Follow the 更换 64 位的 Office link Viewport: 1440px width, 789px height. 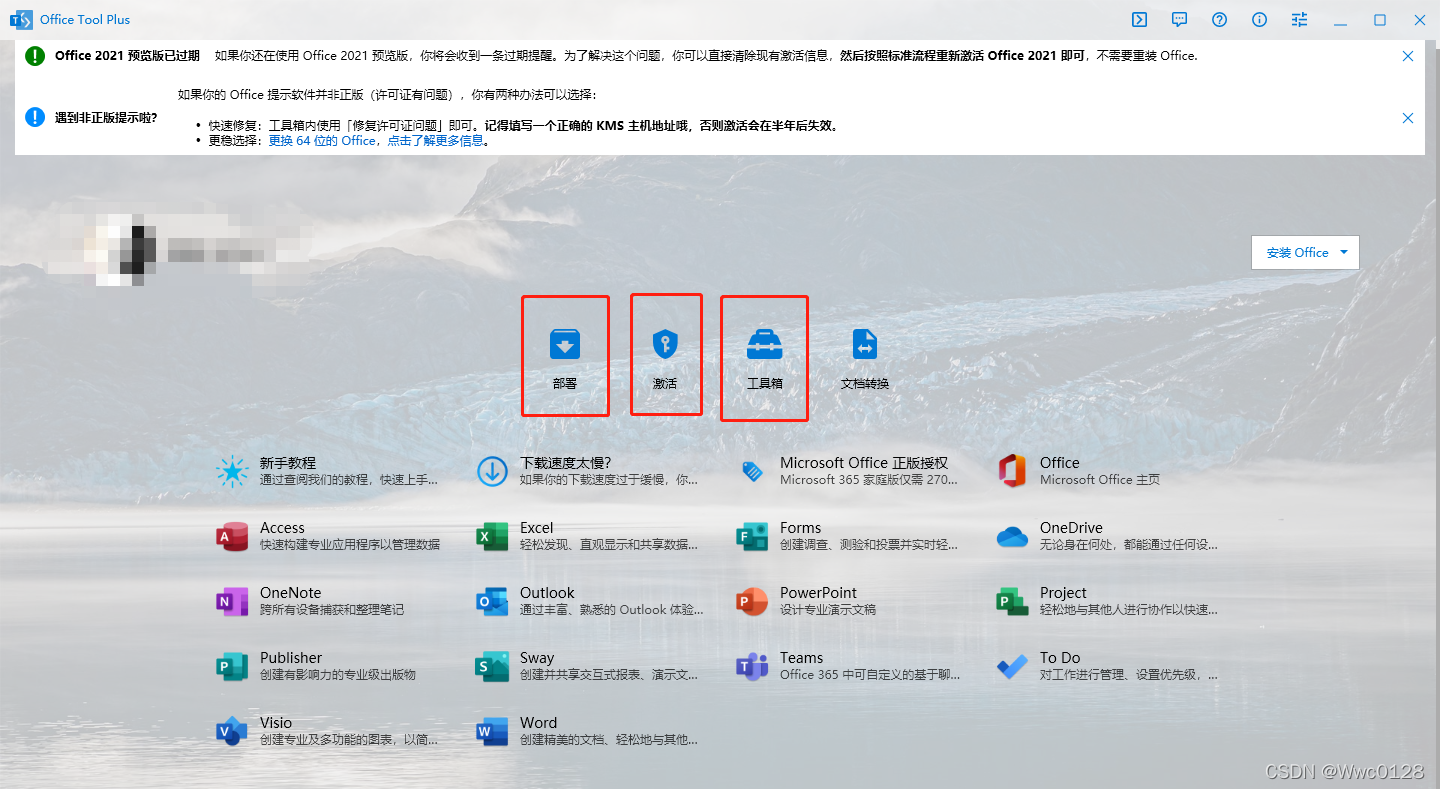(x=322, y=141)
